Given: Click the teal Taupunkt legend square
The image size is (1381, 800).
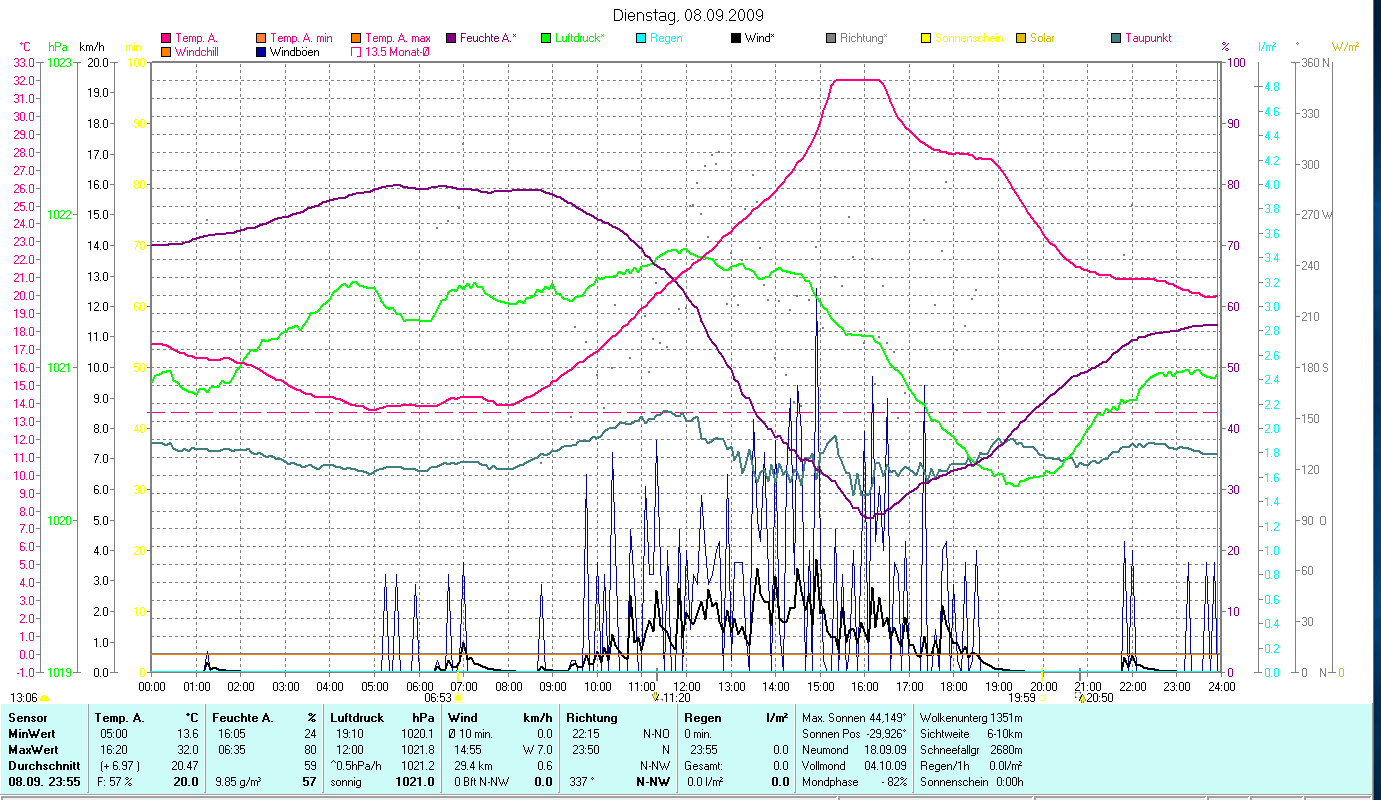Looking at the screenshot, I should (1116, 38).
